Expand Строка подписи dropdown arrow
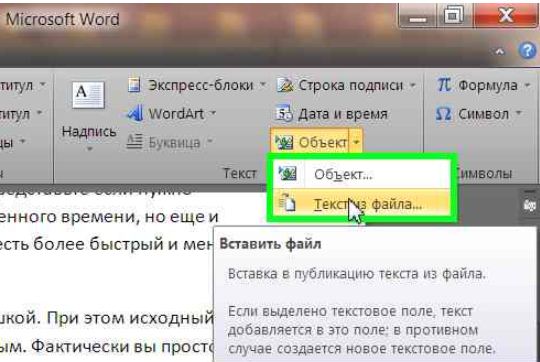 (413, 85)
